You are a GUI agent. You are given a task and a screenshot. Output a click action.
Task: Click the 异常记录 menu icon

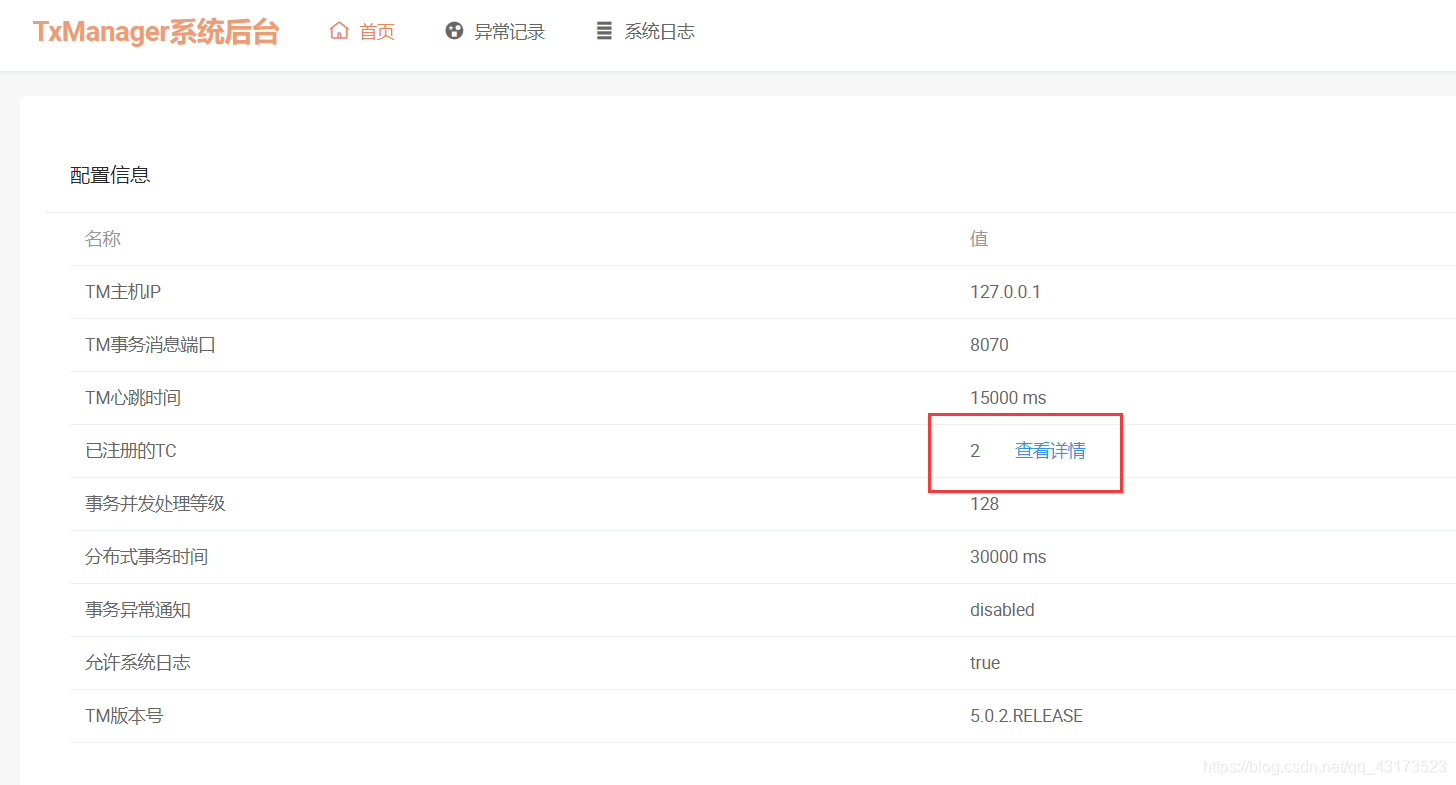(454, 31)
